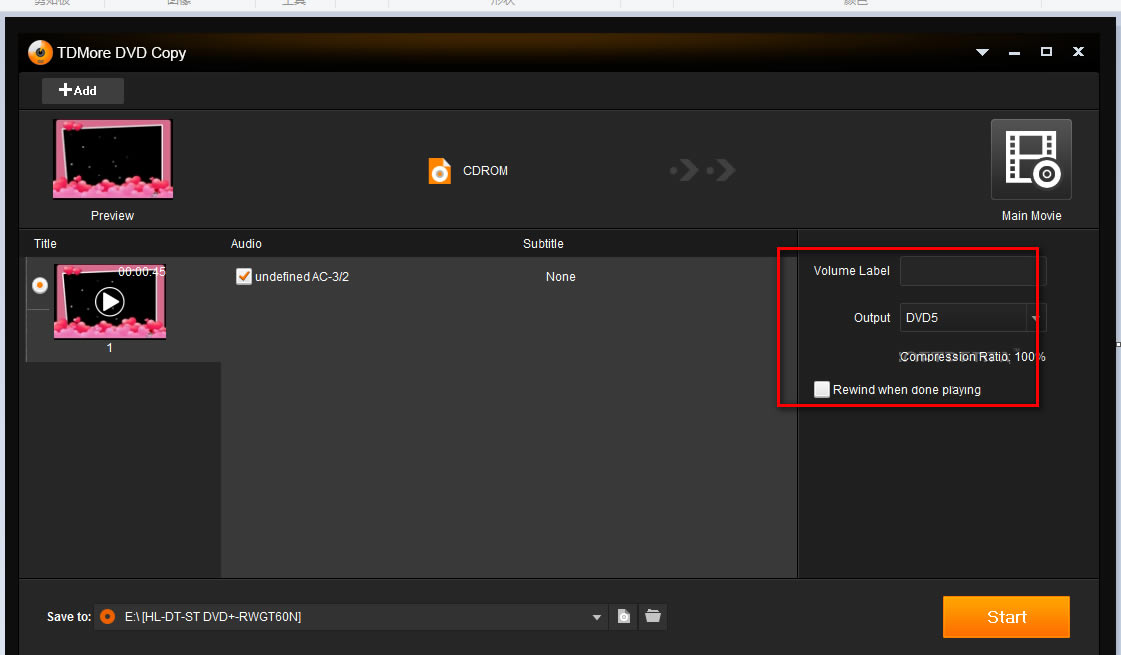
Task: Click the Compression Ratio: 100% text
Action: [972, 356]
